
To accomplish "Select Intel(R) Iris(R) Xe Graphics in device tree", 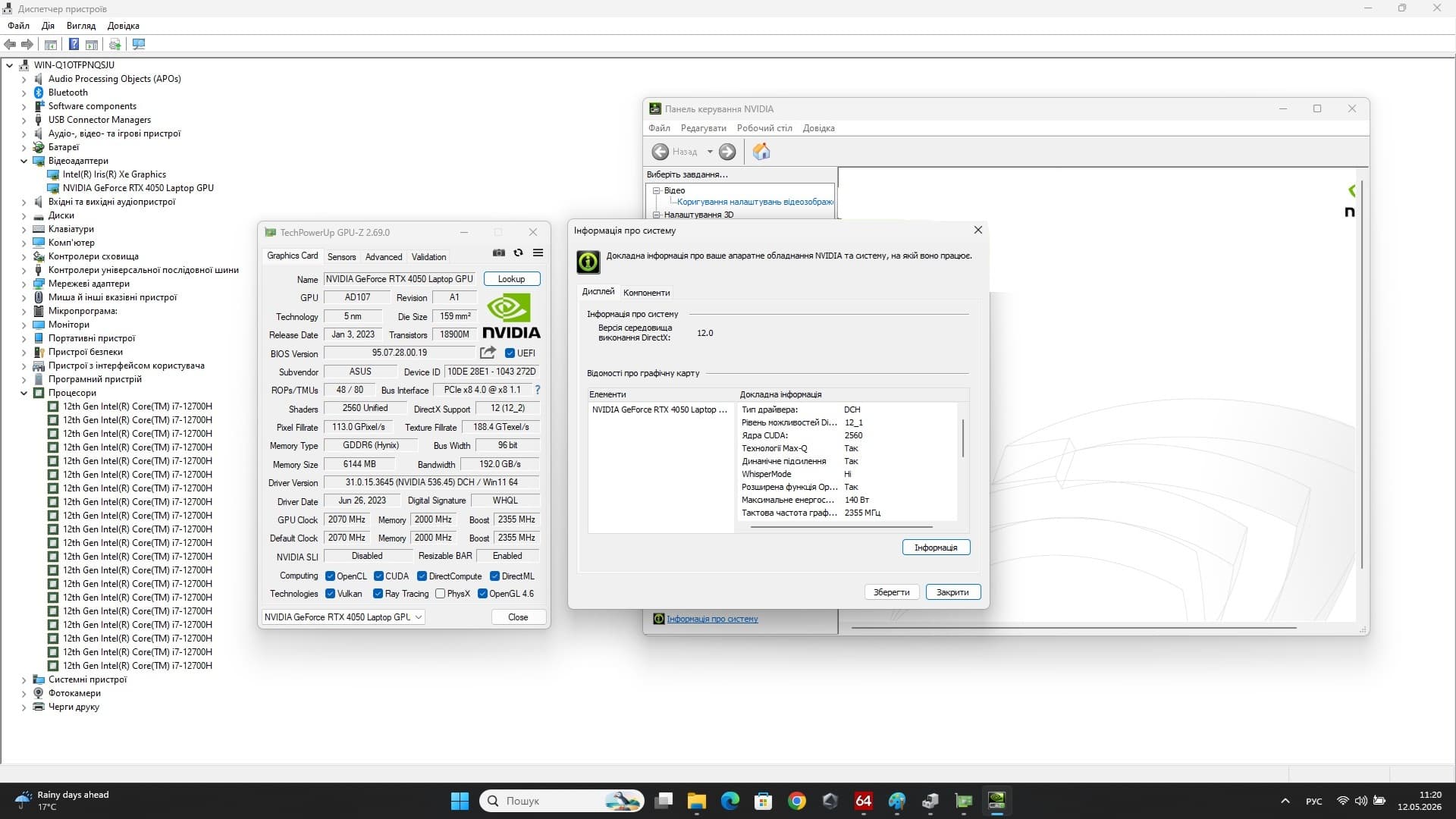I will [115, 174].
